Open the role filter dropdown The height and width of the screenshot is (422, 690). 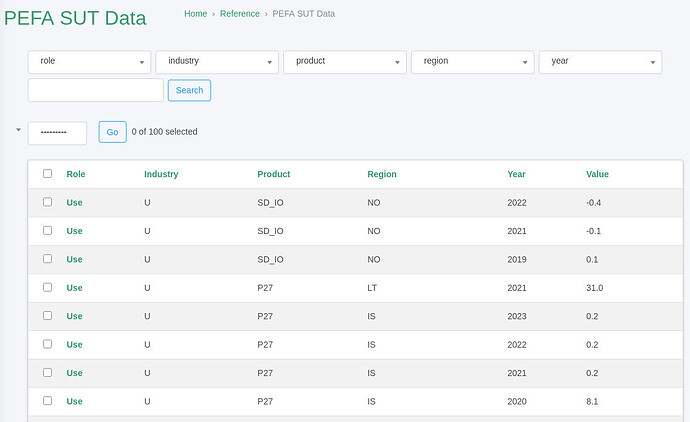[x=89, y=61]
